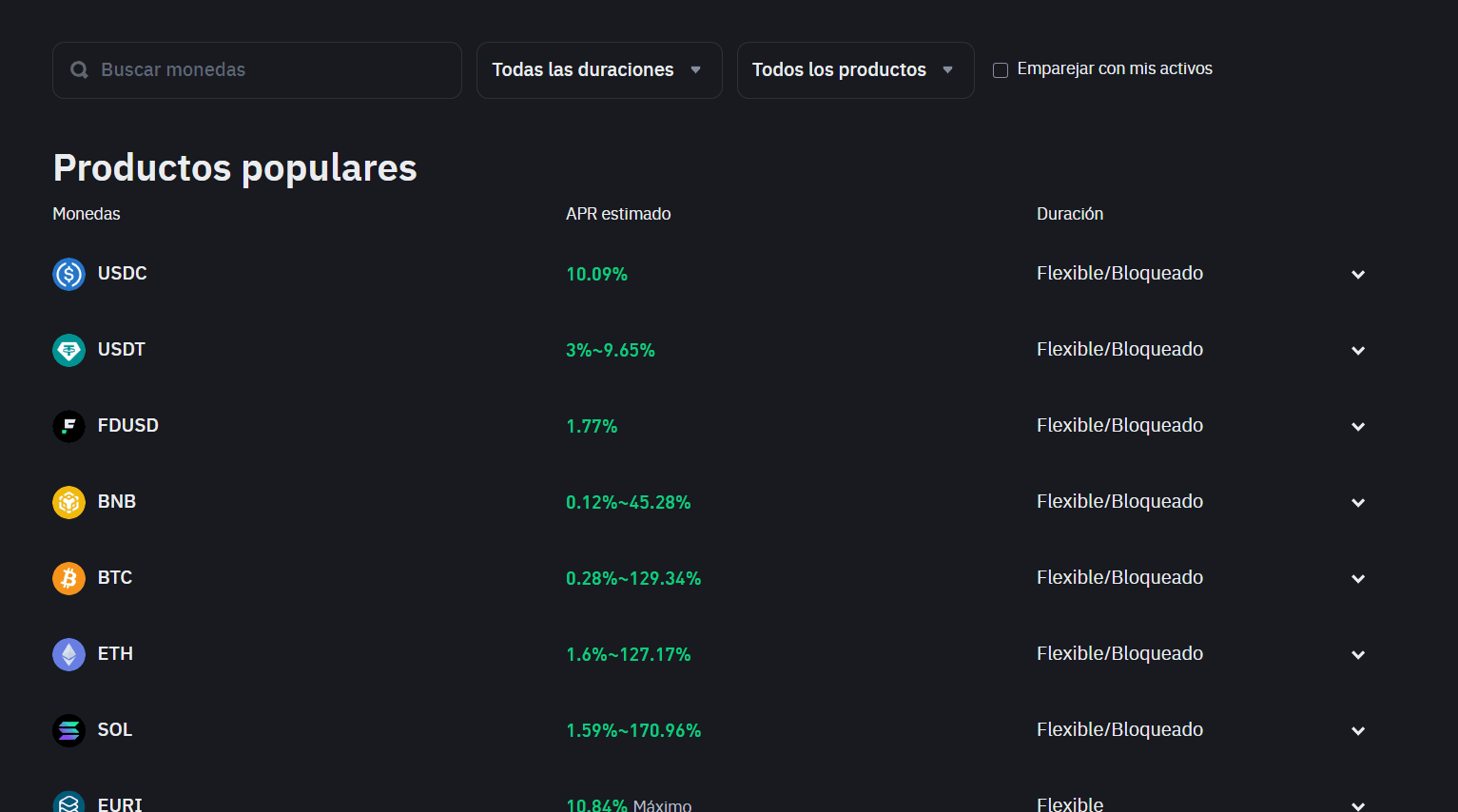Focus the Buscar monedas search field
The width and height of the screenshot is (1458, 812).
pyautogui.click(x=257, y=70)
